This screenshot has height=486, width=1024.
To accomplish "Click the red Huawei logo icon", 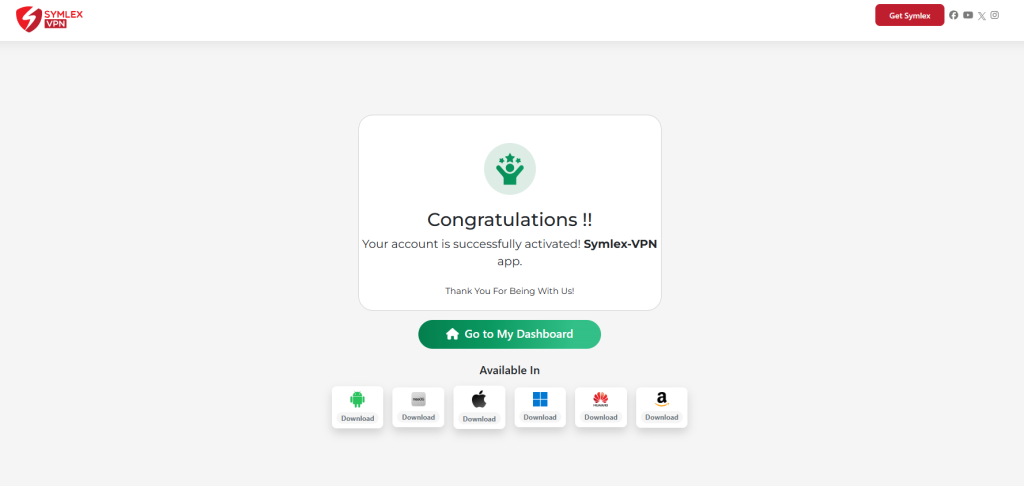I will coord(601,399).
